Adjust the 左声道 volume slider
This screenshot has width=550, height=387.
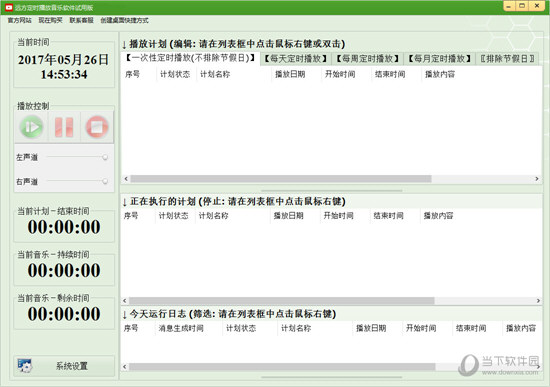click(105, 157)
